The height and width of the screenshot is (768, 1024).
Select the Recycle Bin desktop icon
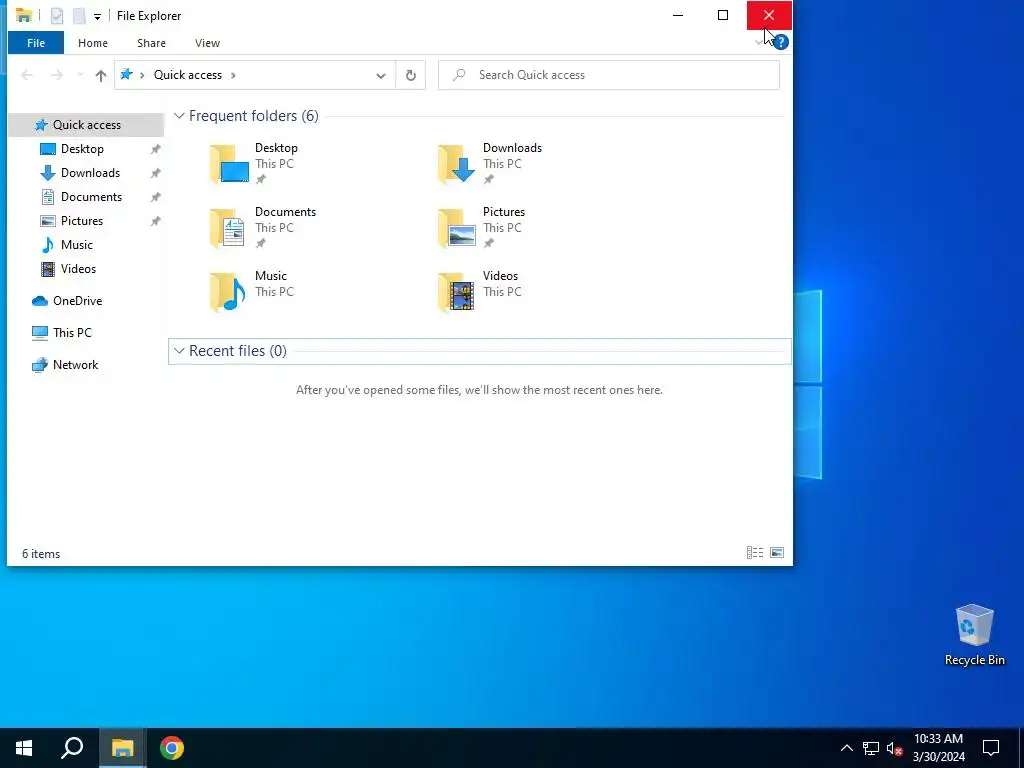click(x=974, y=635)
